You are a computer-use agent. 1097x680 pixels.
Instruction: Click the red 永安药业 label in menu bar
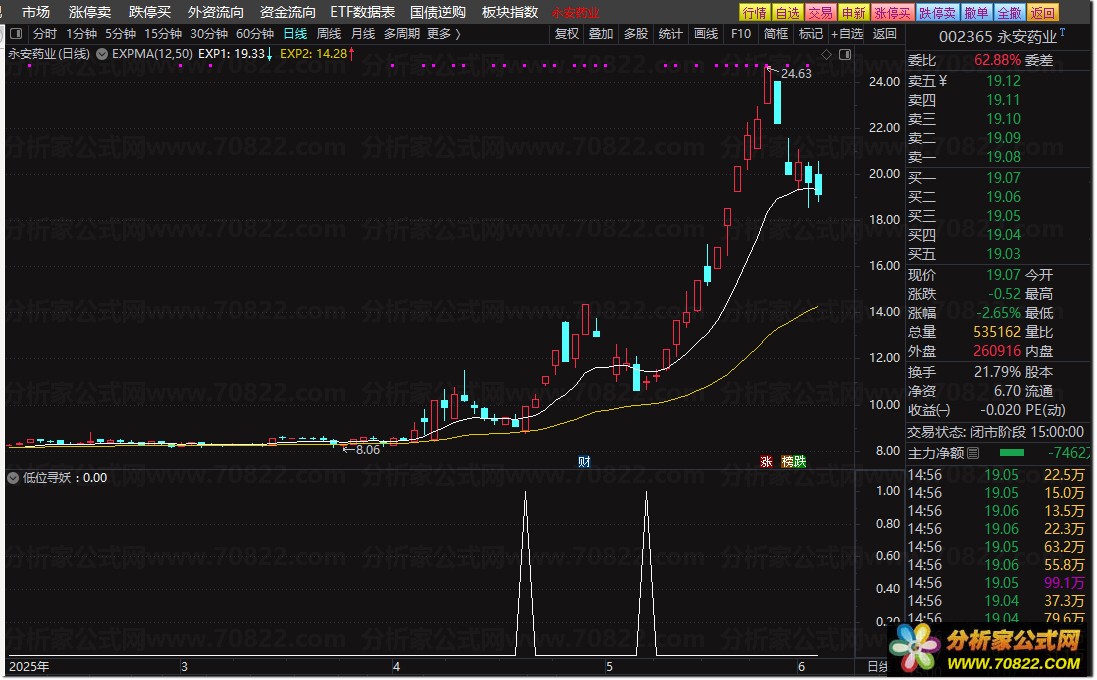[x=575, y=13]
